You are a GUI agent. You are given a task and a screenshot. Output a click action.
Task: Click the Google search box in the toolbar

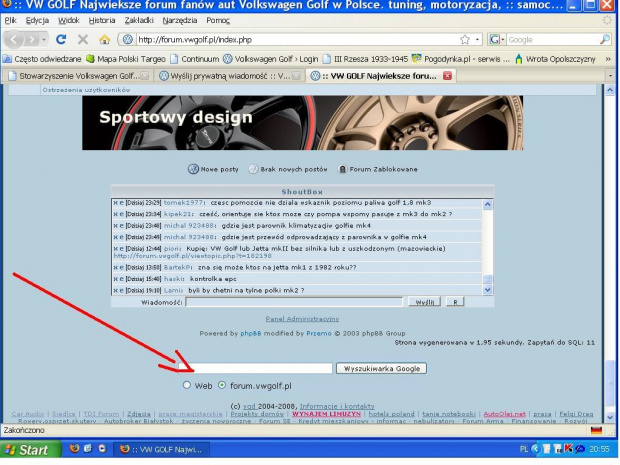tap(553, 40)
